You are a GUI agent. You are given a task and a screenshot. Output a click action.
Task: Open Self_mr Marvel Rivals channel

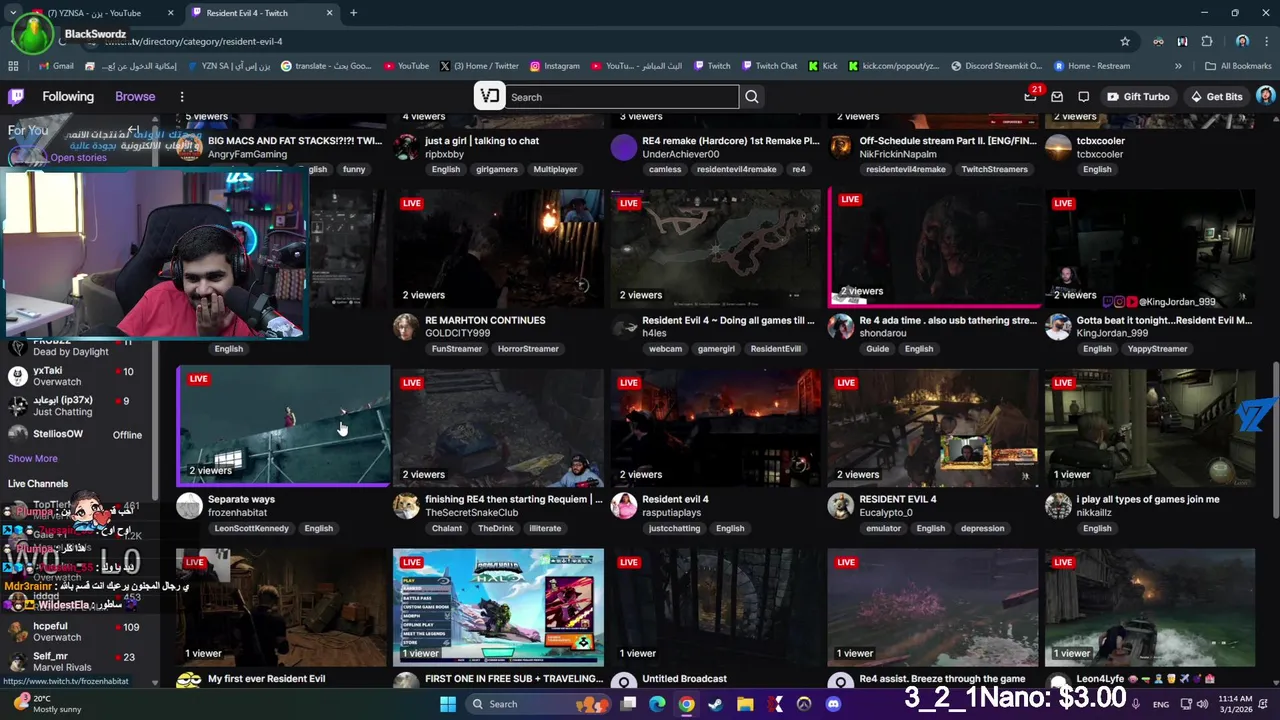(x=78, y=661)
